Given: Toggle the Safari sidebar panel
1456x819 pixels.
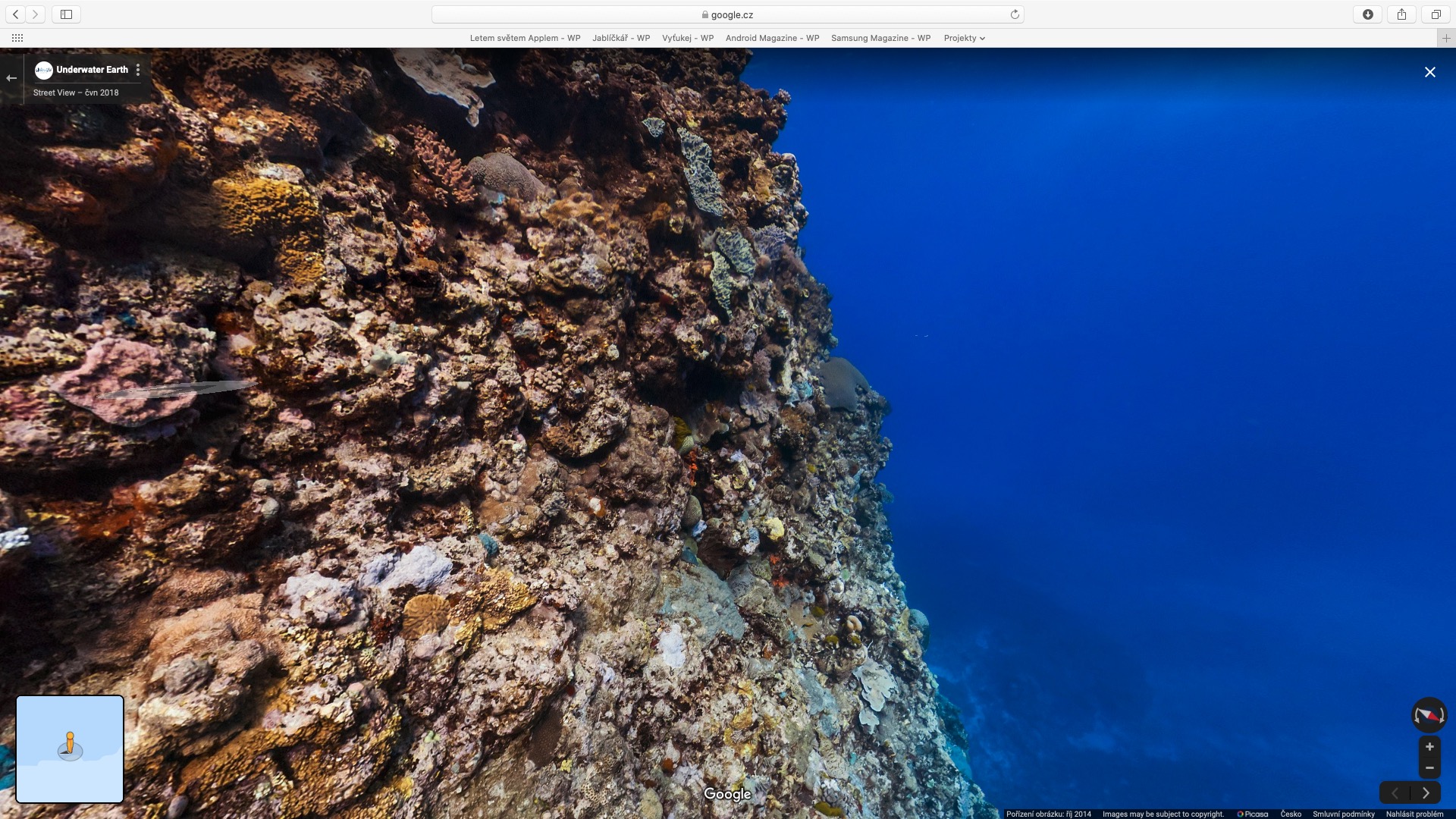Looking at the screenshot, I should pyautogui.click(x=66, y=14).
